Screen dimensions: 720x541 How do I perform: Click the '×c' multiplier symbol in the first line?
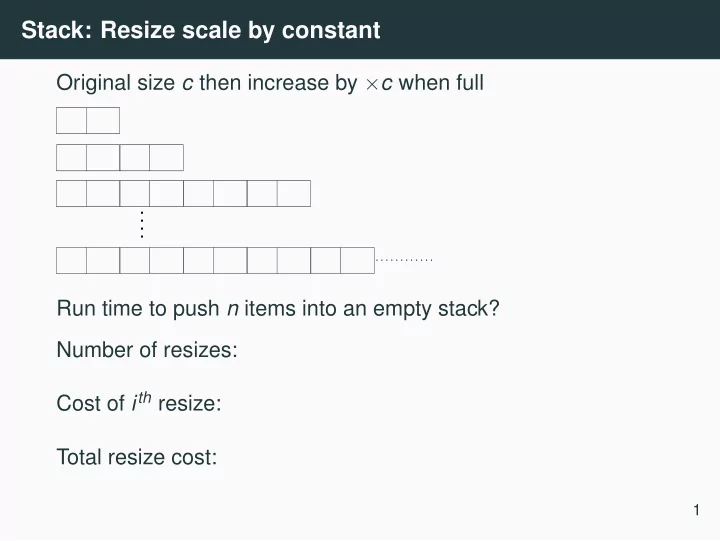(x=379, y=84)
